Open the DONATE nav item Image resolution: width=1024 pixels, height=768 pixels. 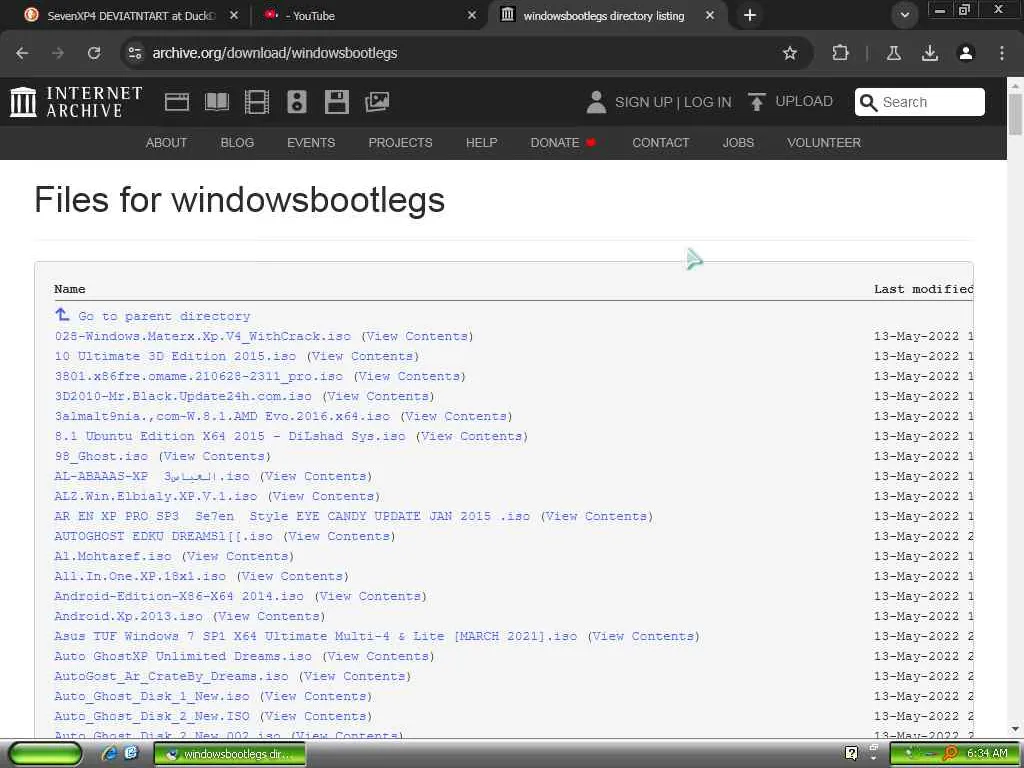coord(563,142)
